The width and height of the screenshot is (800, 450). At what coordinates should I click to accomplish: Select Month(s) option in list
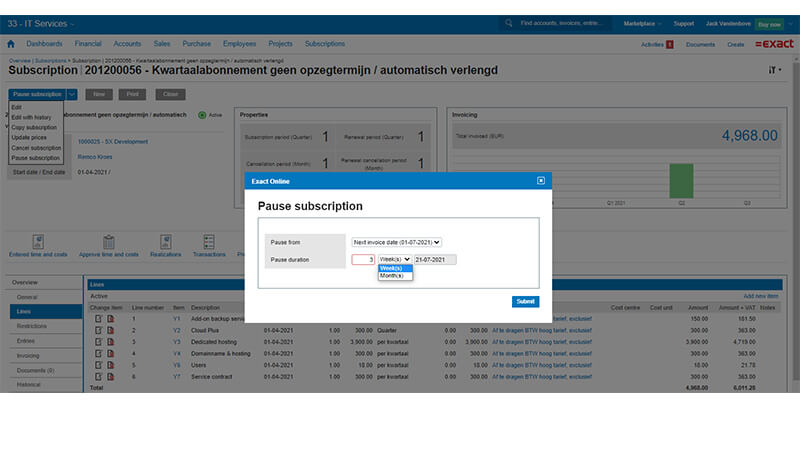(395, 276)
